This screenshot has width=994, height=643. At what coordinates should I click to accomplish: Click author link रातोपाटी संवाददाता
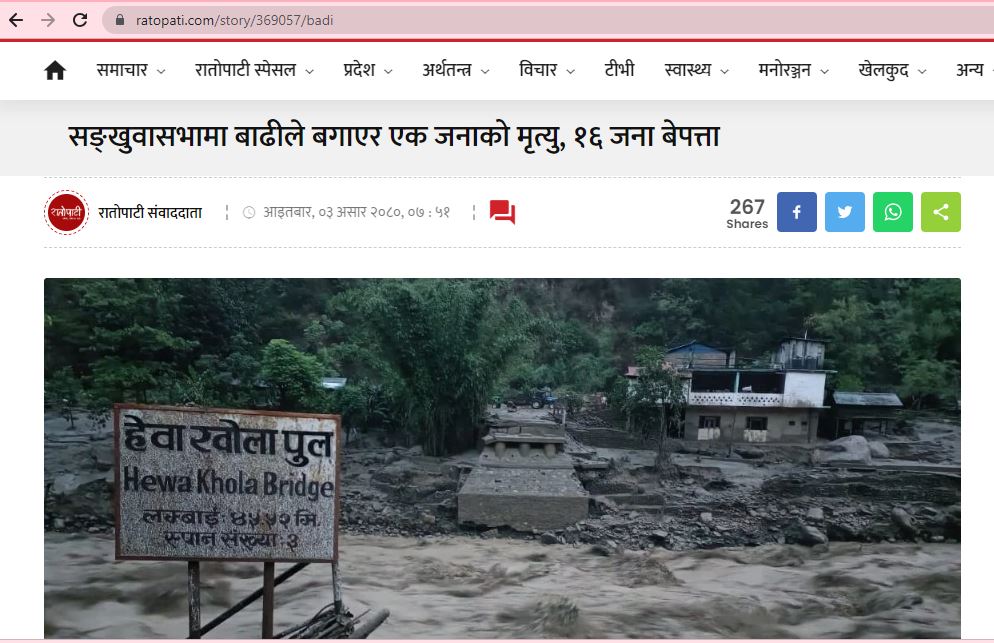coord(150,212)
